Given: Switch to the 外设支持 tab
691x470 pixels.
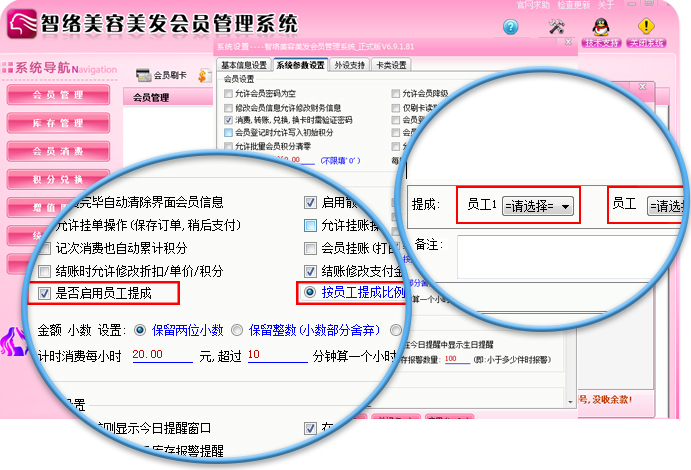Looking at the screenshot, I should coord(349,65).
